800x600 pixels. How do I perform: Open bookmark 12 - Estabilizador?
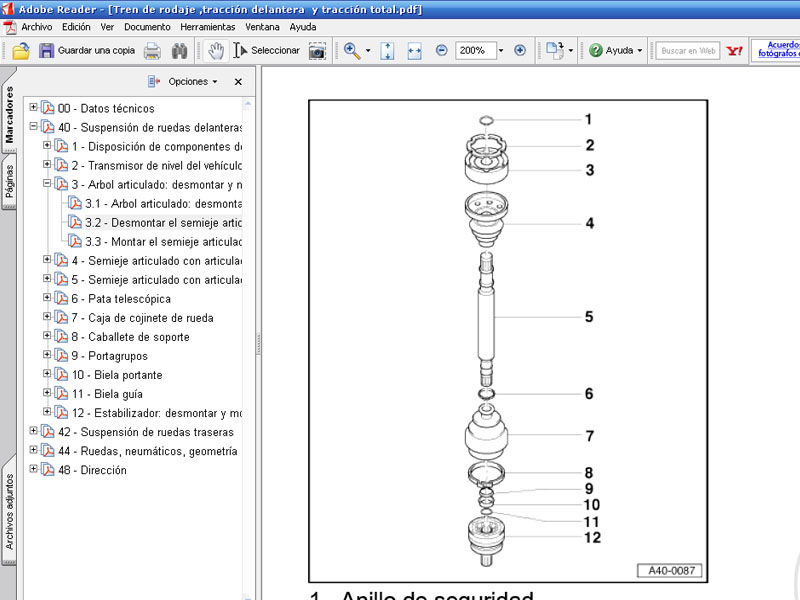point(157,413)
